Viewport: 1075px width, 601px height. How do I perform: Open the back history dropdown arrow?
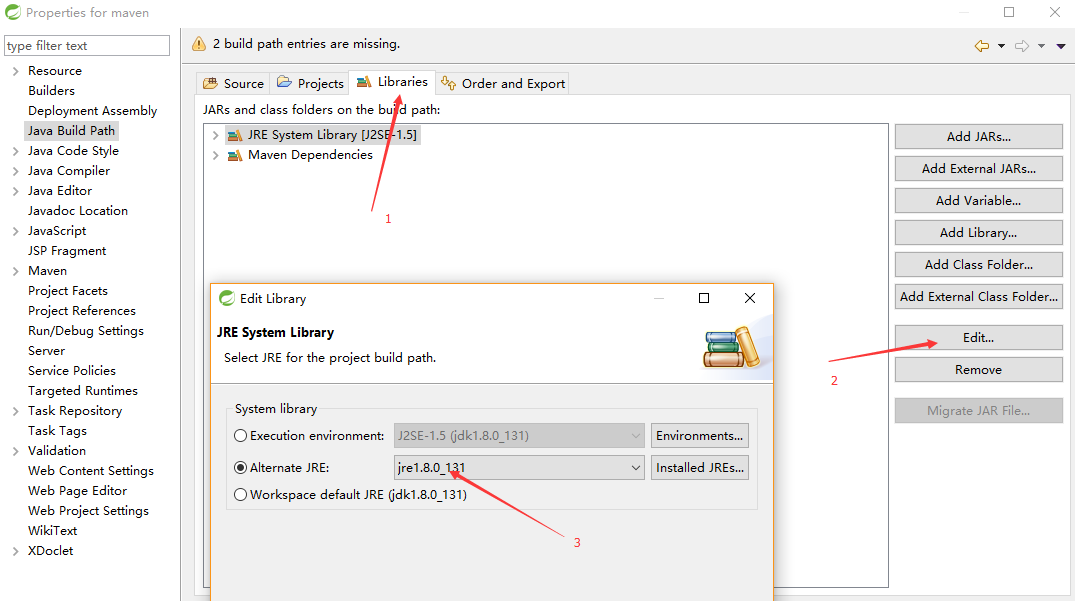[1002, 46]
